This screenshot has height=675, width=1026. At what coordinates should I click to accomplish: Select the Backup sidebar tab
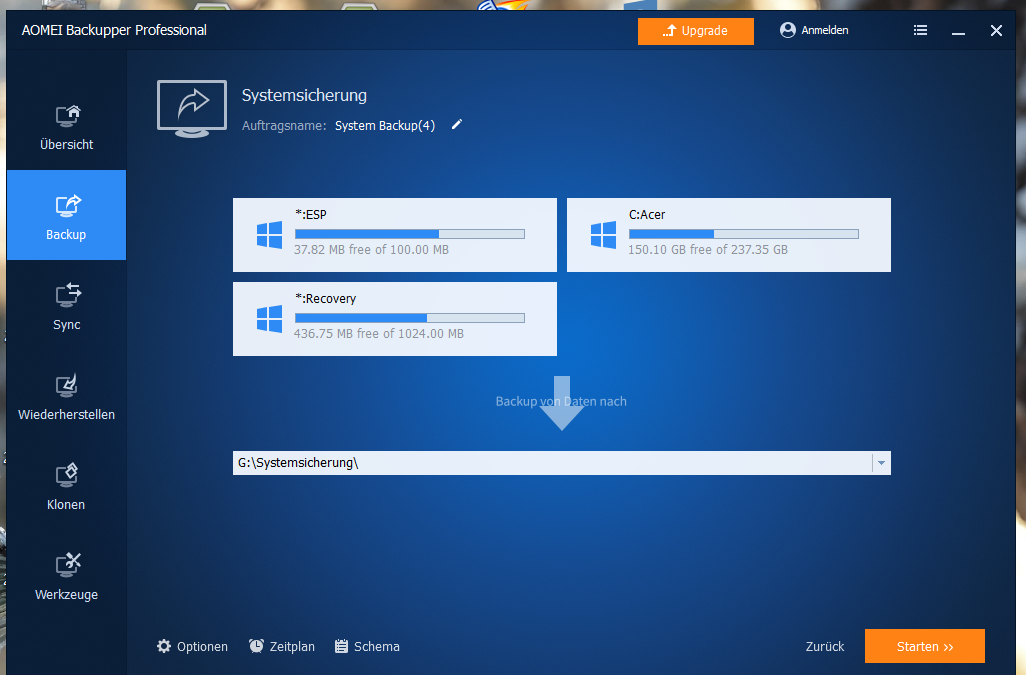coord(66,215)
